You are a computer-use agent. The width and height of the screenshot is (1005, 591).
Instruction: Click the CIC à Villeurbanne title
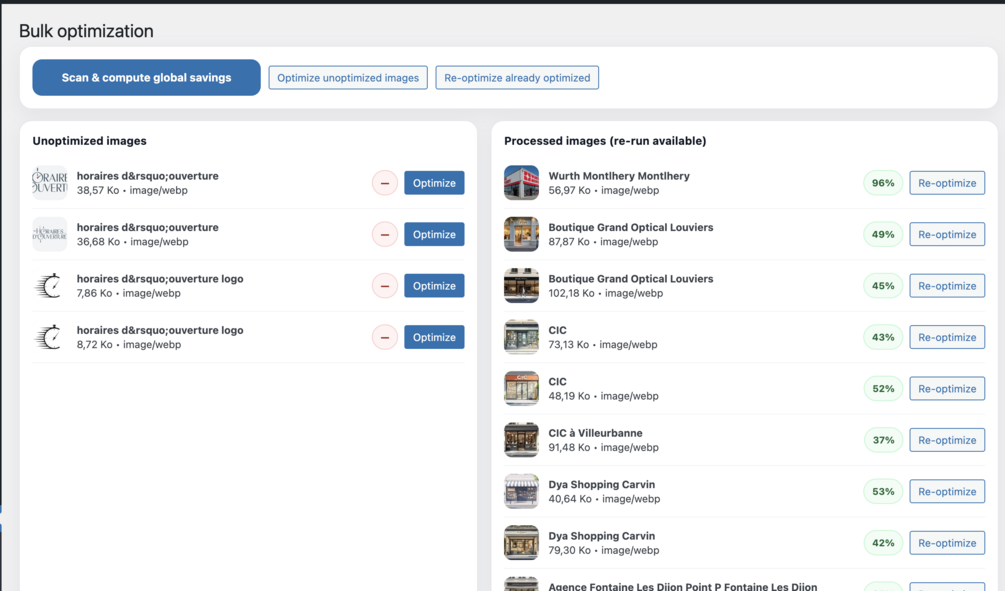[595, 433]
